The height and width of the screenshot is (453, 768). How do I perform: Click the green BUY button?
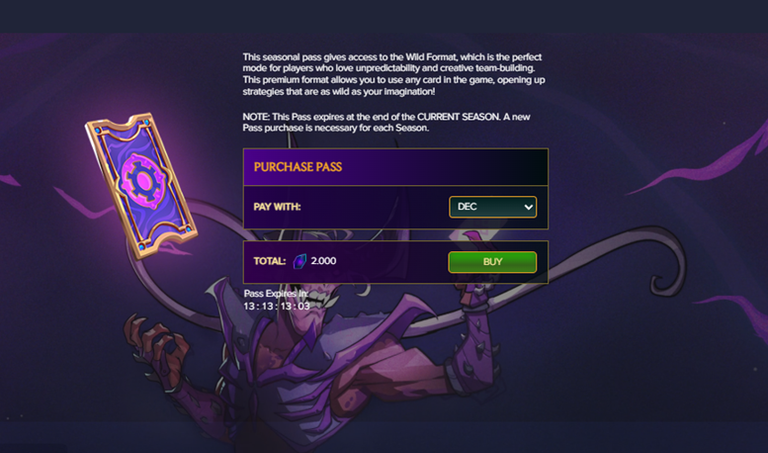coord(492,262)
